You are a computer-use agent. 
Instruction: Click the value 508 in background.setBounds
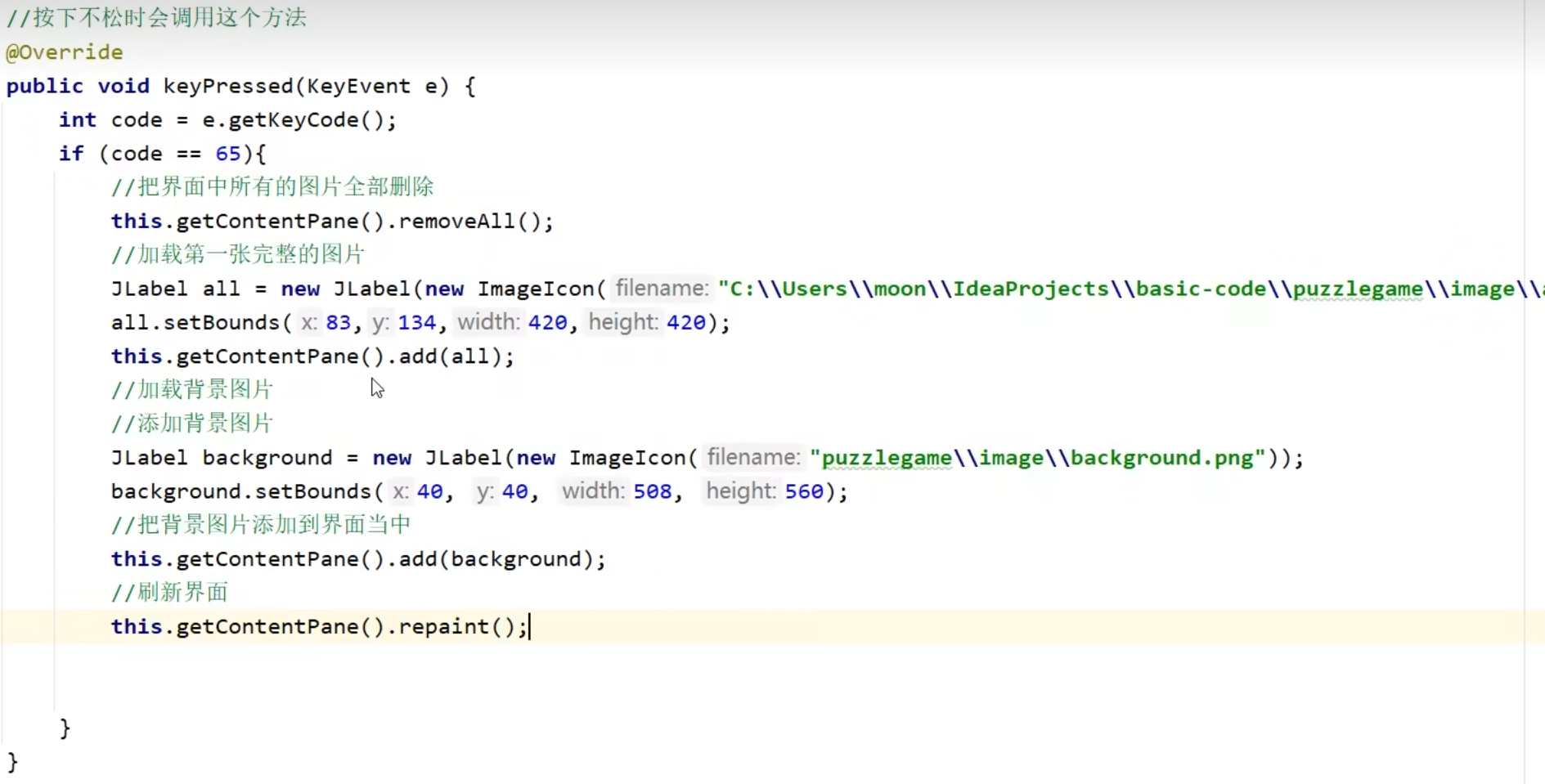point(652,491)
